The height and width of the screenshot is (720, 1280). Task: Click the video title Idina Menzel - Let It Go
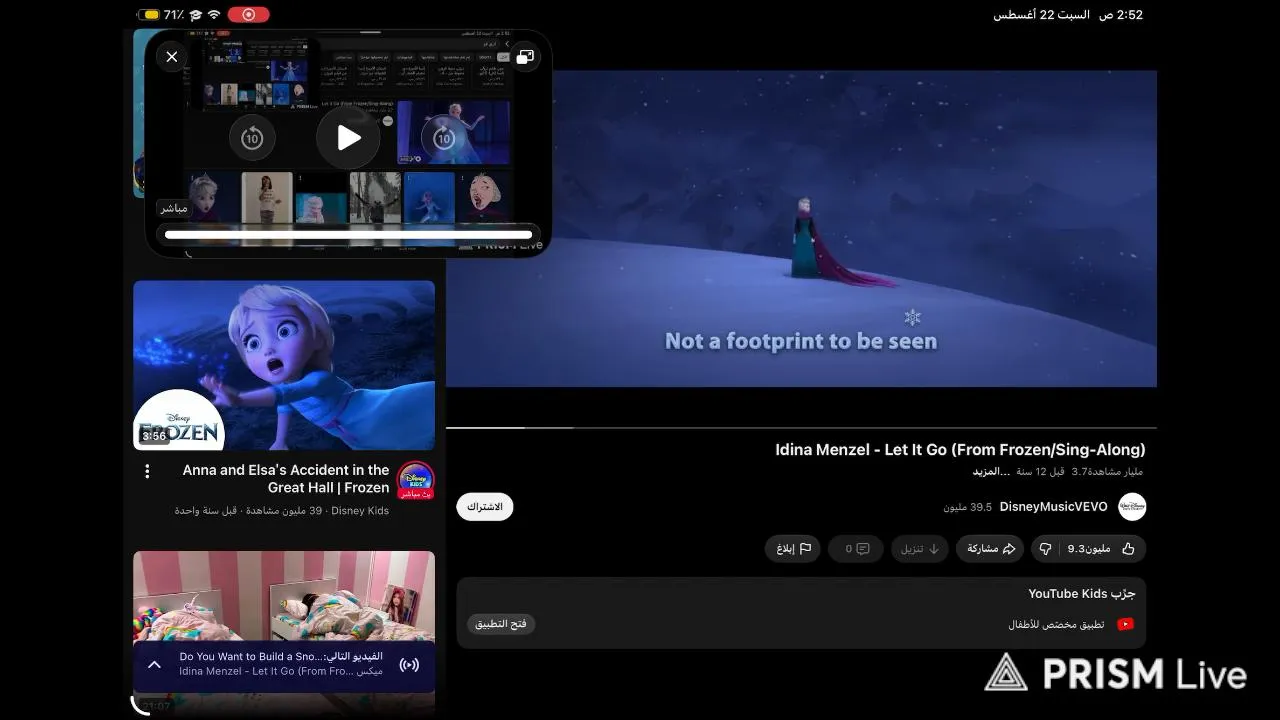tap(960, 450)
